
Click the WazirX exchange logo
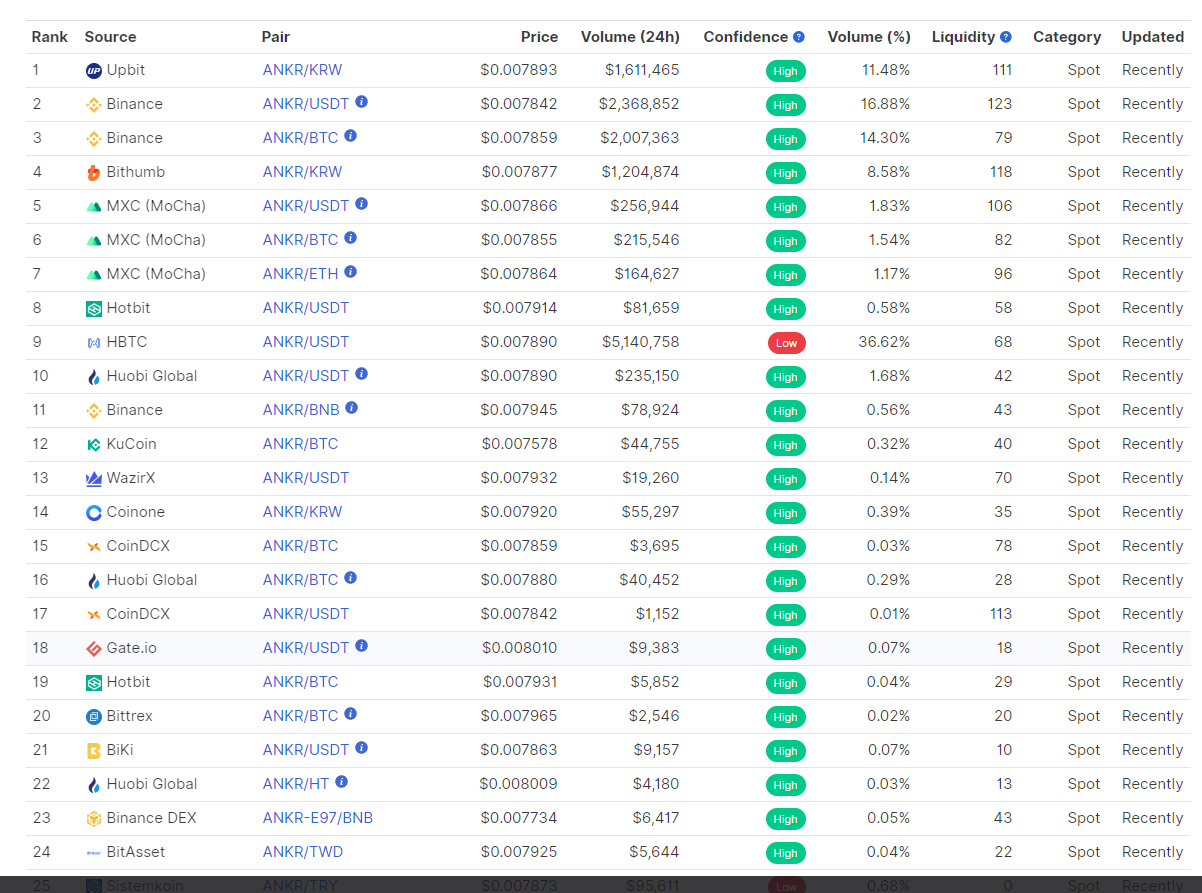point(94,479)
